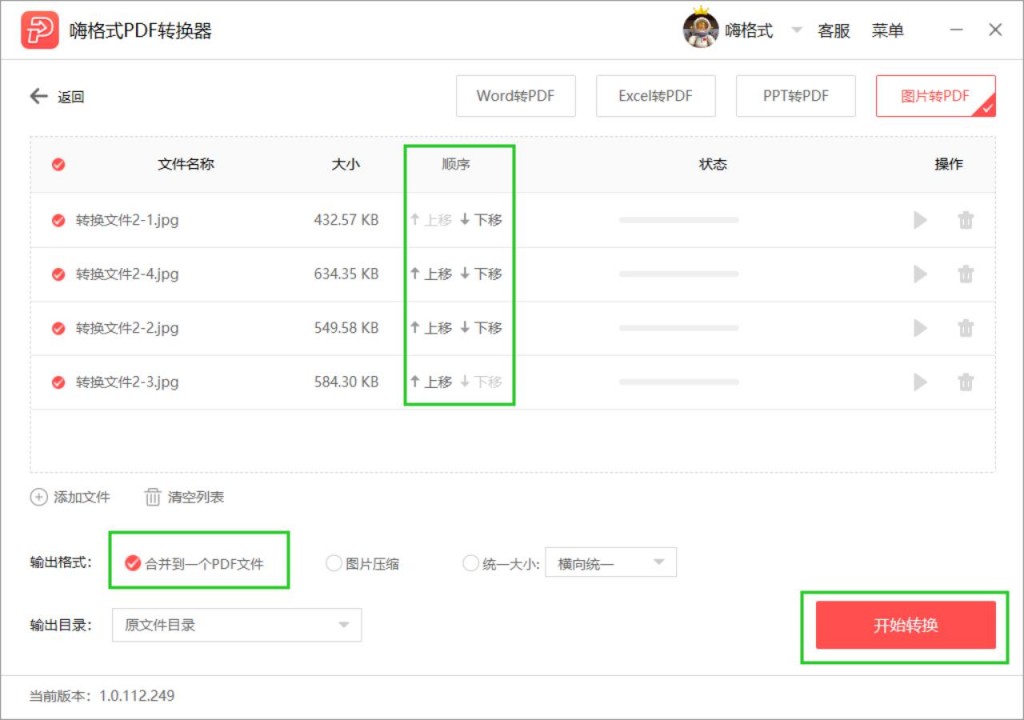Select 统一大小 radio option
Viewport: 1024px width, 720px height.
pos(470,563)
